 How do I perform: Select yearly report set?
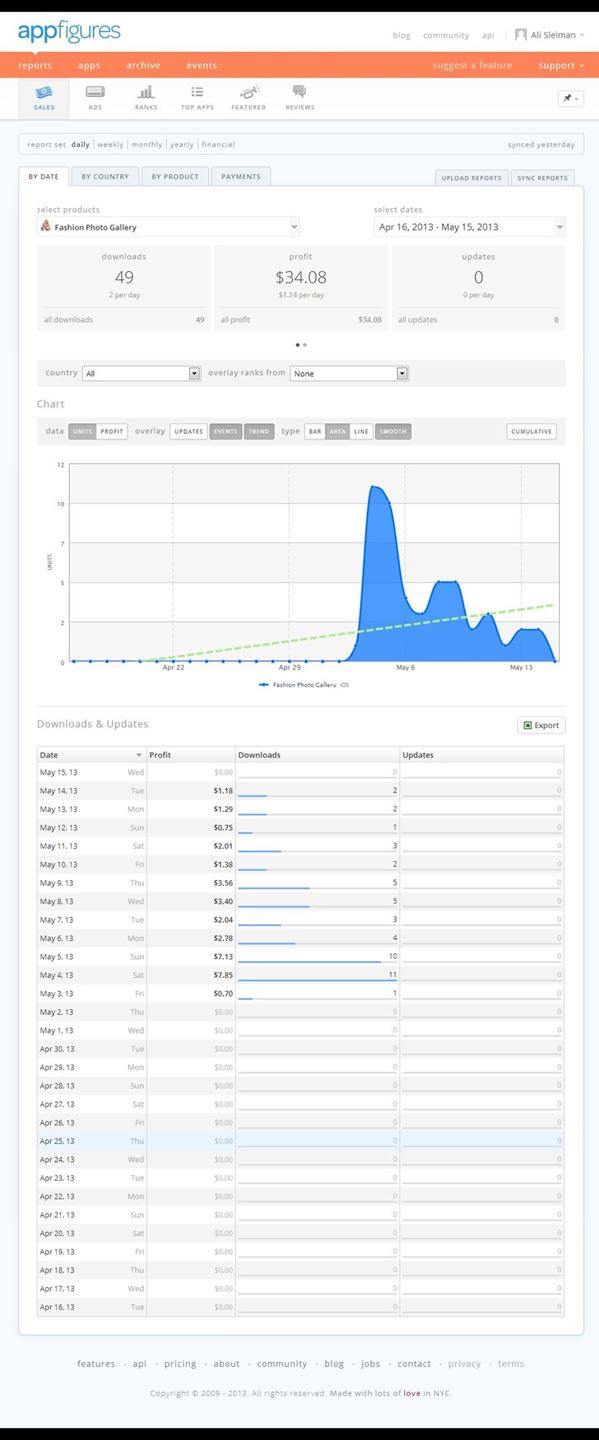(x=182, y=144)
